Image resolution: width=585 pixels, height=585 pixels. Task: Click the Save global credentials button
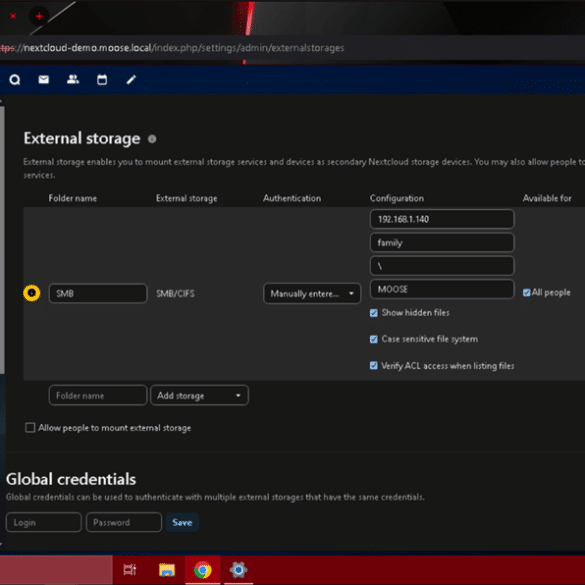pos(182,522)
